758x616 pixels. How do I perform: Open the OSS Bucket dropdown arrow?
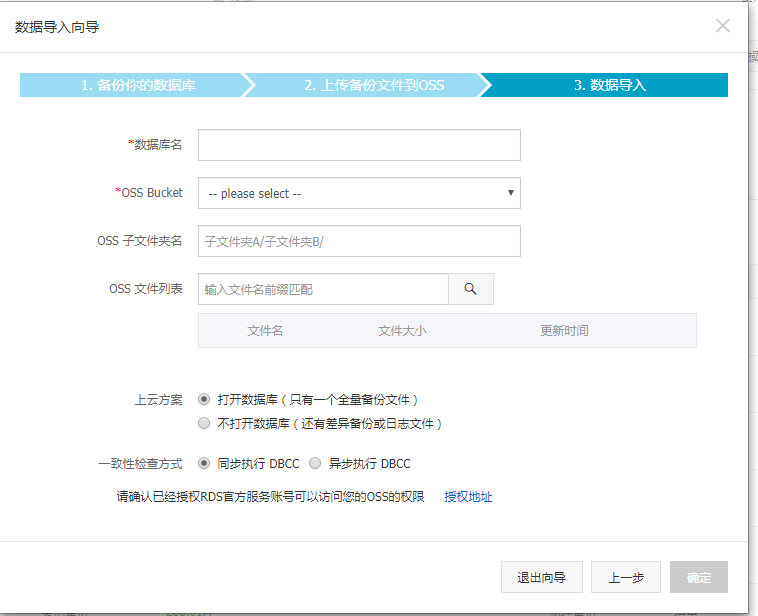pos(510,193)
